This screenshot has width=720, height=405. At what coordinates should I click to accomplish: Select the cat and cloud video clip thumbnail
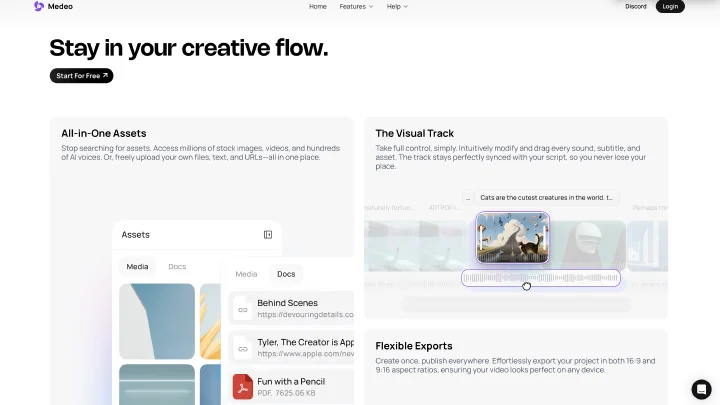click(x=512, y=237)
